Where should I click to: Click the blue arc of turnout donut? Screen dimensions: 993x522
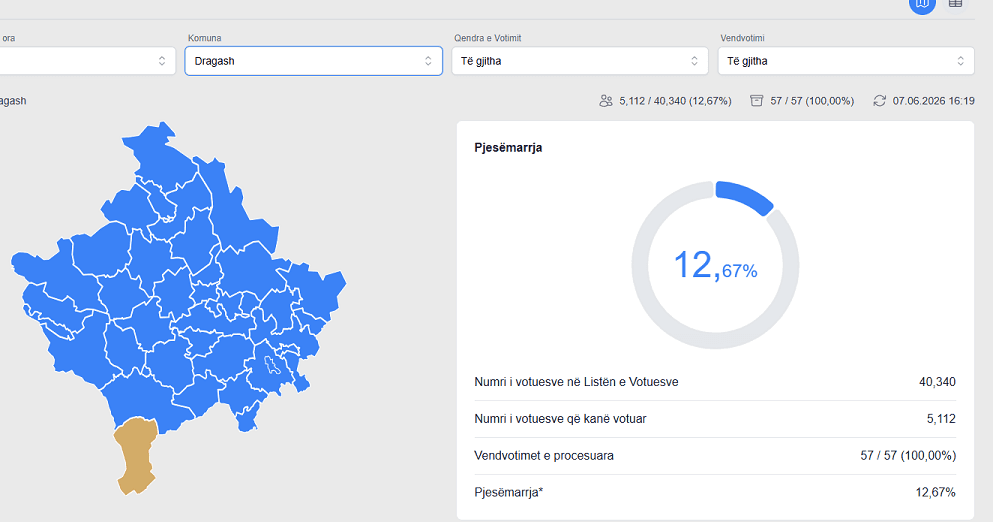pyautogui.click(x=745, y=196)
